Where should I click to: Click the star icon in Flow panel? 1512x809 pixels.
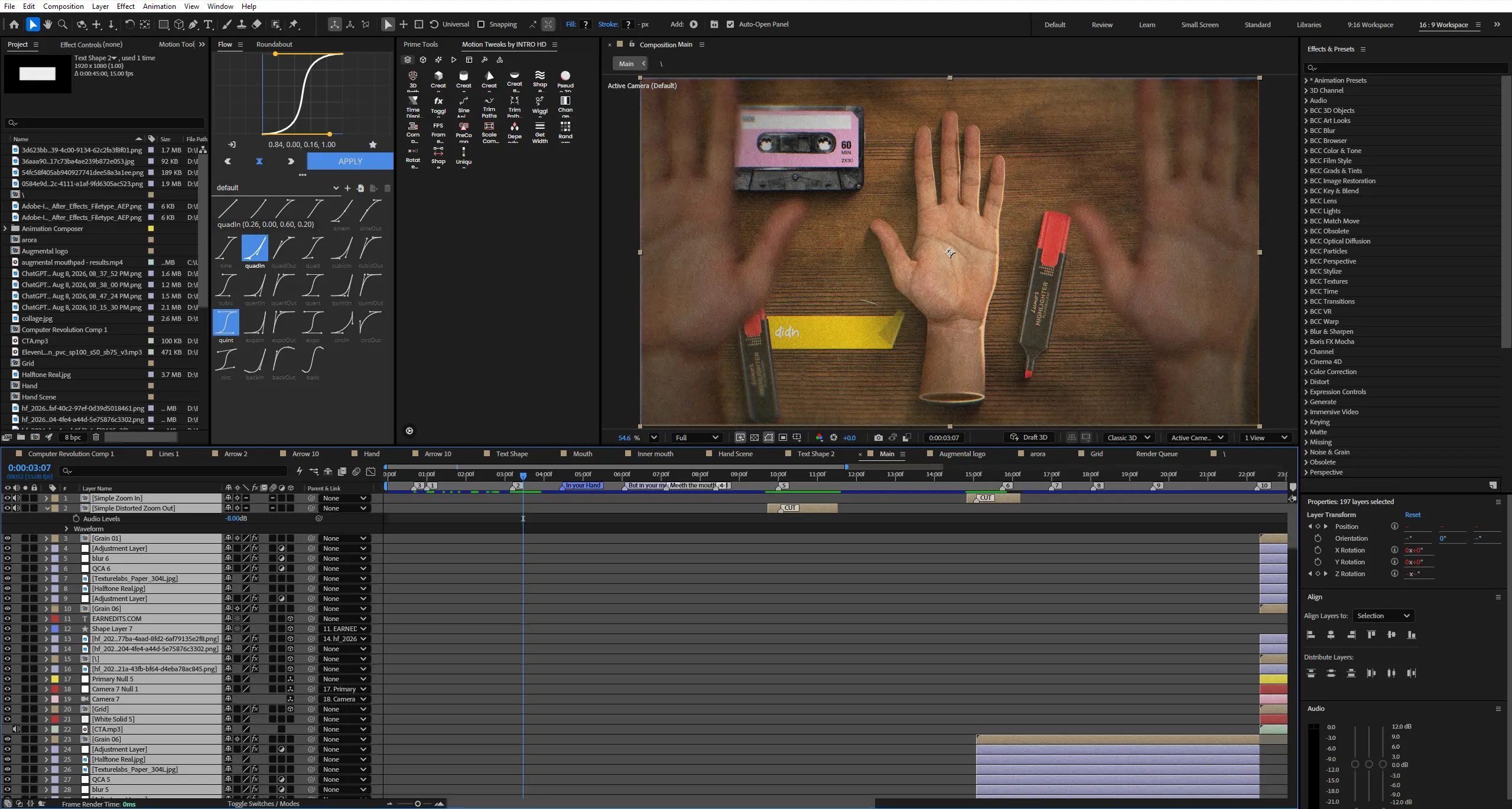coord(373,144)
